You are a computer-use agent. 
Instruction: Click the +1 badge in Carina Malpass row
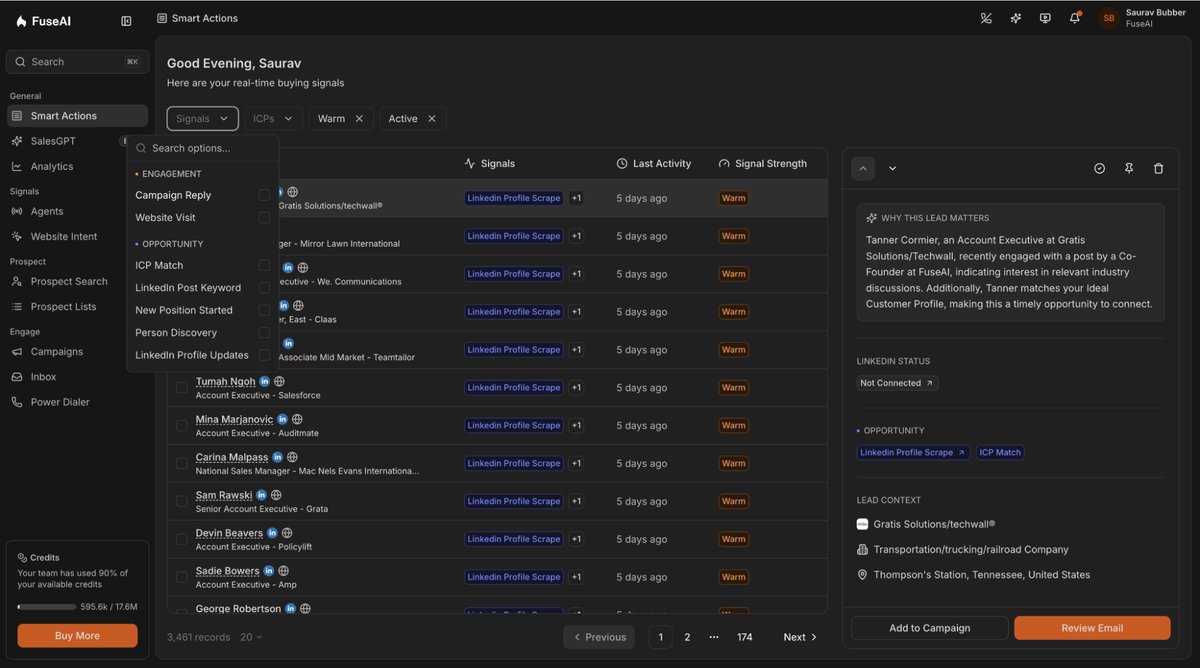(x=577, y=463)
